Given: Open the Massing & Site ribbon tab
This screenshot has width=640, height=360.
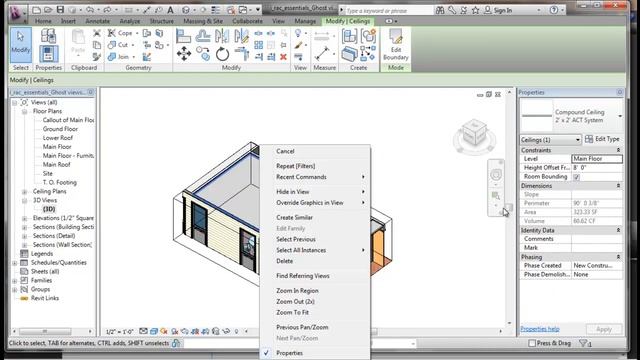Looking at the screenshot, I should coord(203,21).
